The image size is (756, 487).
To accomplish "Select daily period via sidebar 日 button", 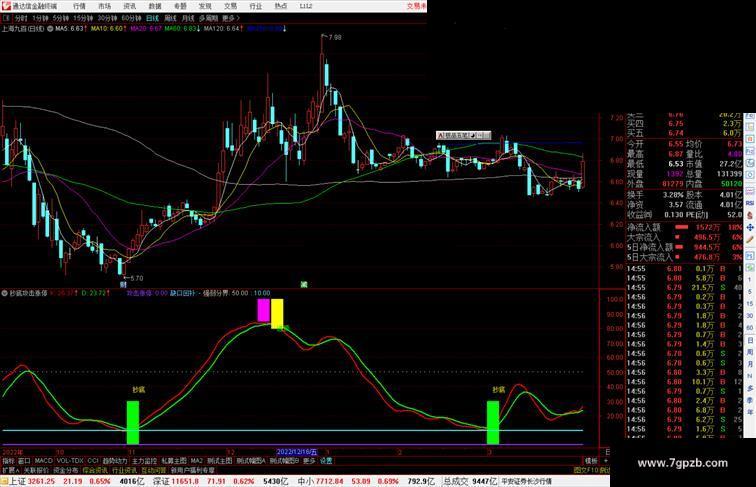I will coord(750,340).
